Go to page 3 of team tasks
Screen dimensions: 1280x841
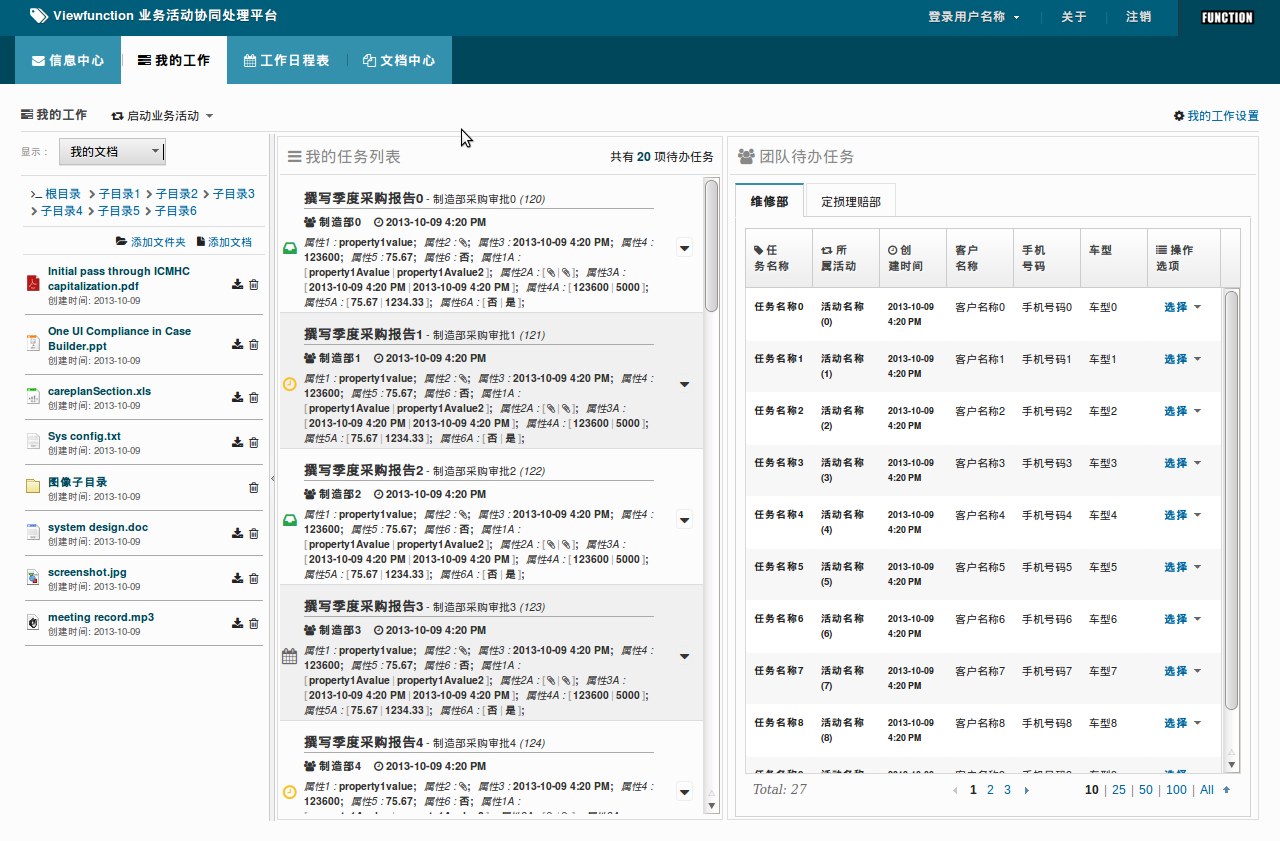[1007, 790]
